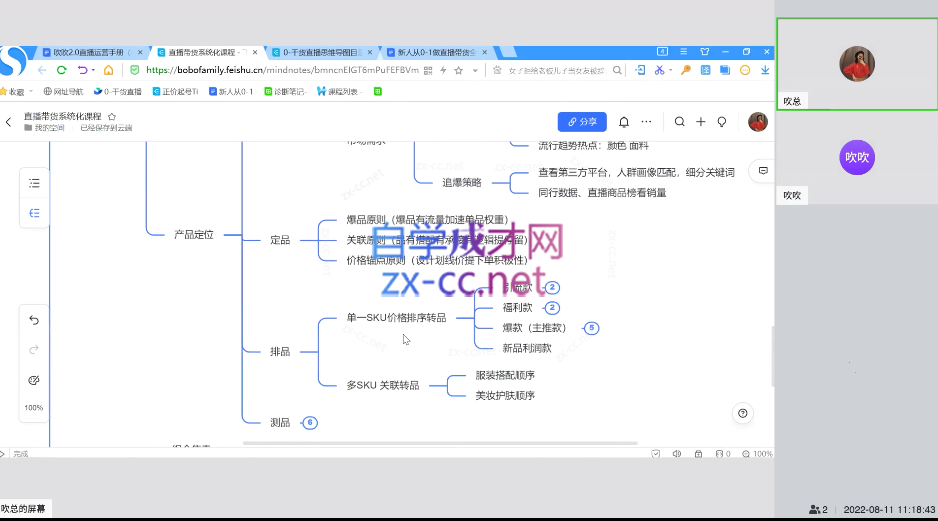Open the browser downloads arrow icon
The image size is (938, 521).
coord(765,70)
